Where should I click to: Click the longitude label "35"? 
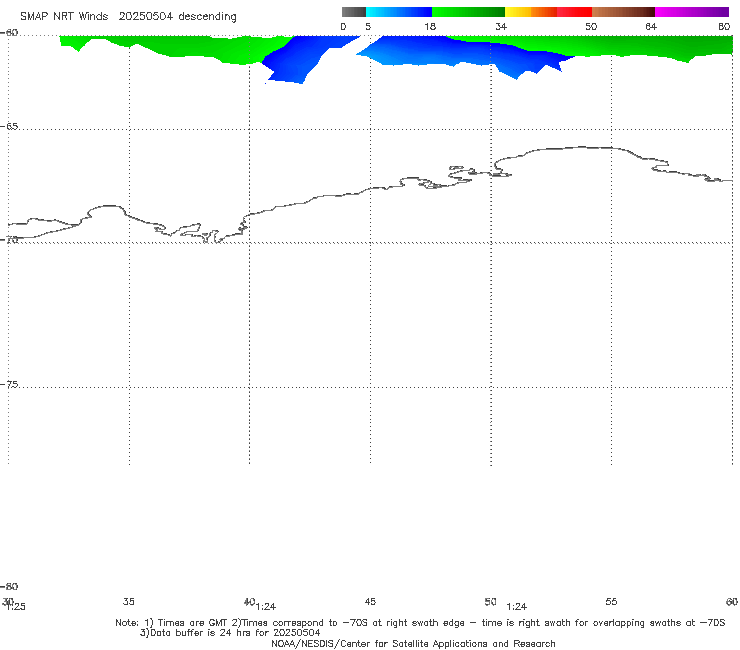pyautogui.click(x=129, y=601)
